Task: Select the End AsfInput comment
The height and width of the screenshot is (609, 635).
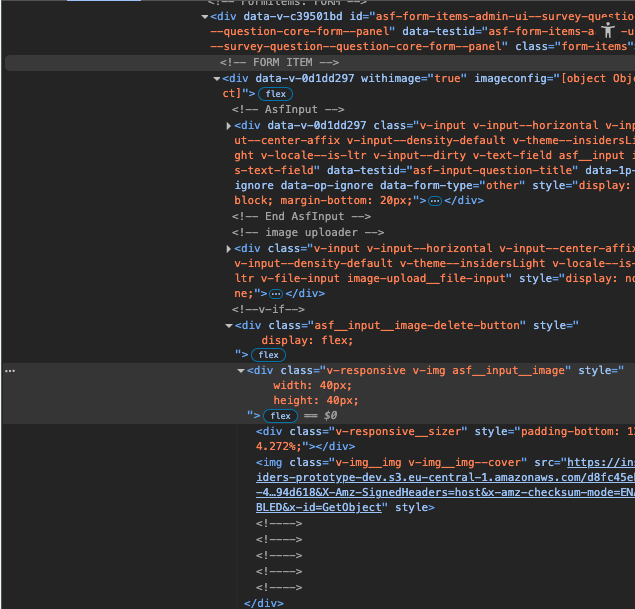Action: coord(302,216)
